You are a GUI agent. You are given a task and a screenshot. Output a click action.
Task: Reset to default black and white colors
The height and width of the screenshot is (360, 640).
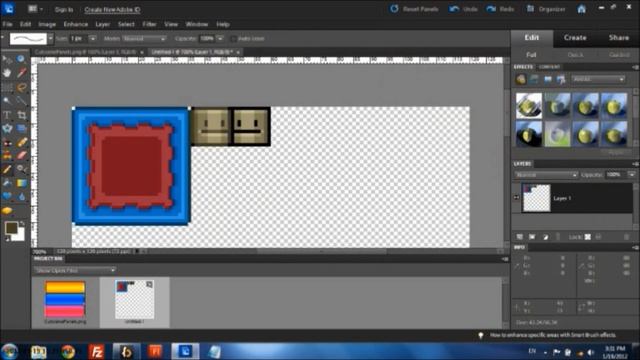pos(7,240)
